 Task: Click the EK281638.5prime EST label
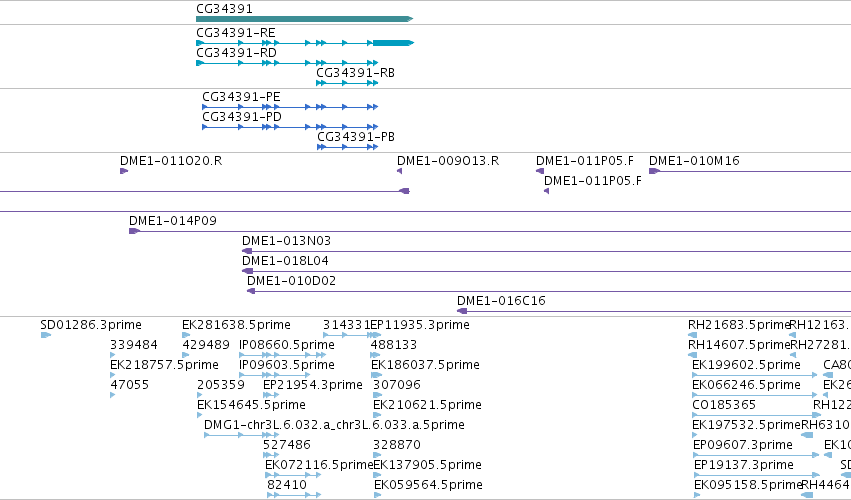click(x=237, y=325)
